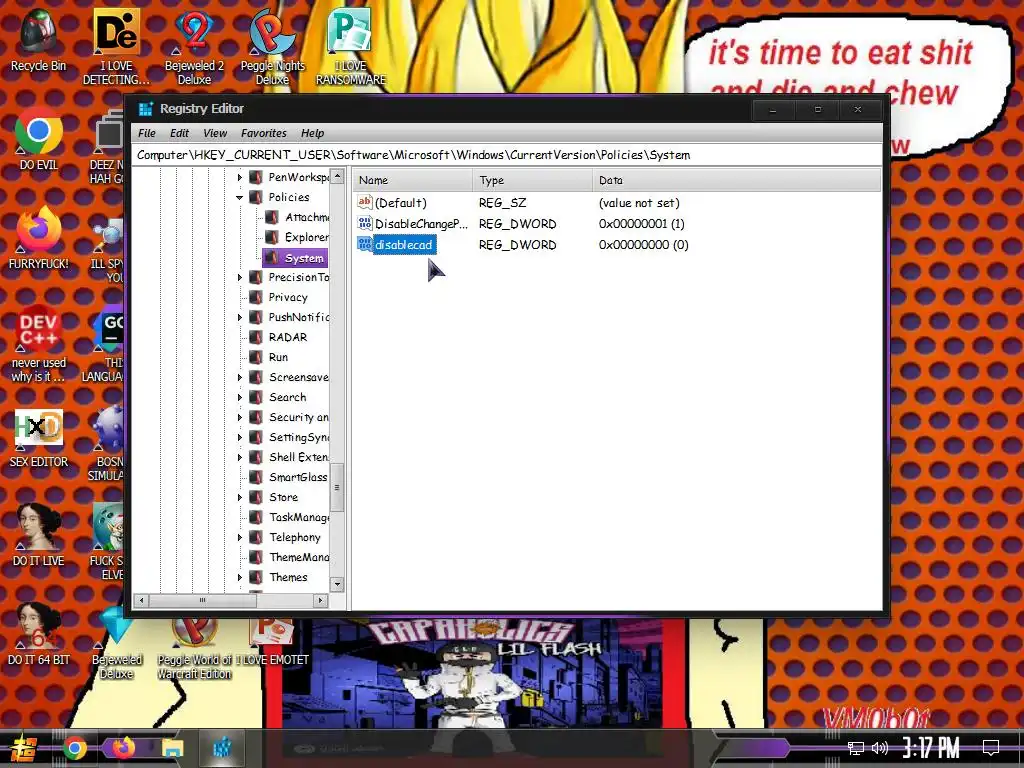Open the I LOVE DETECTING desktop icon

[x=116, y=46]
